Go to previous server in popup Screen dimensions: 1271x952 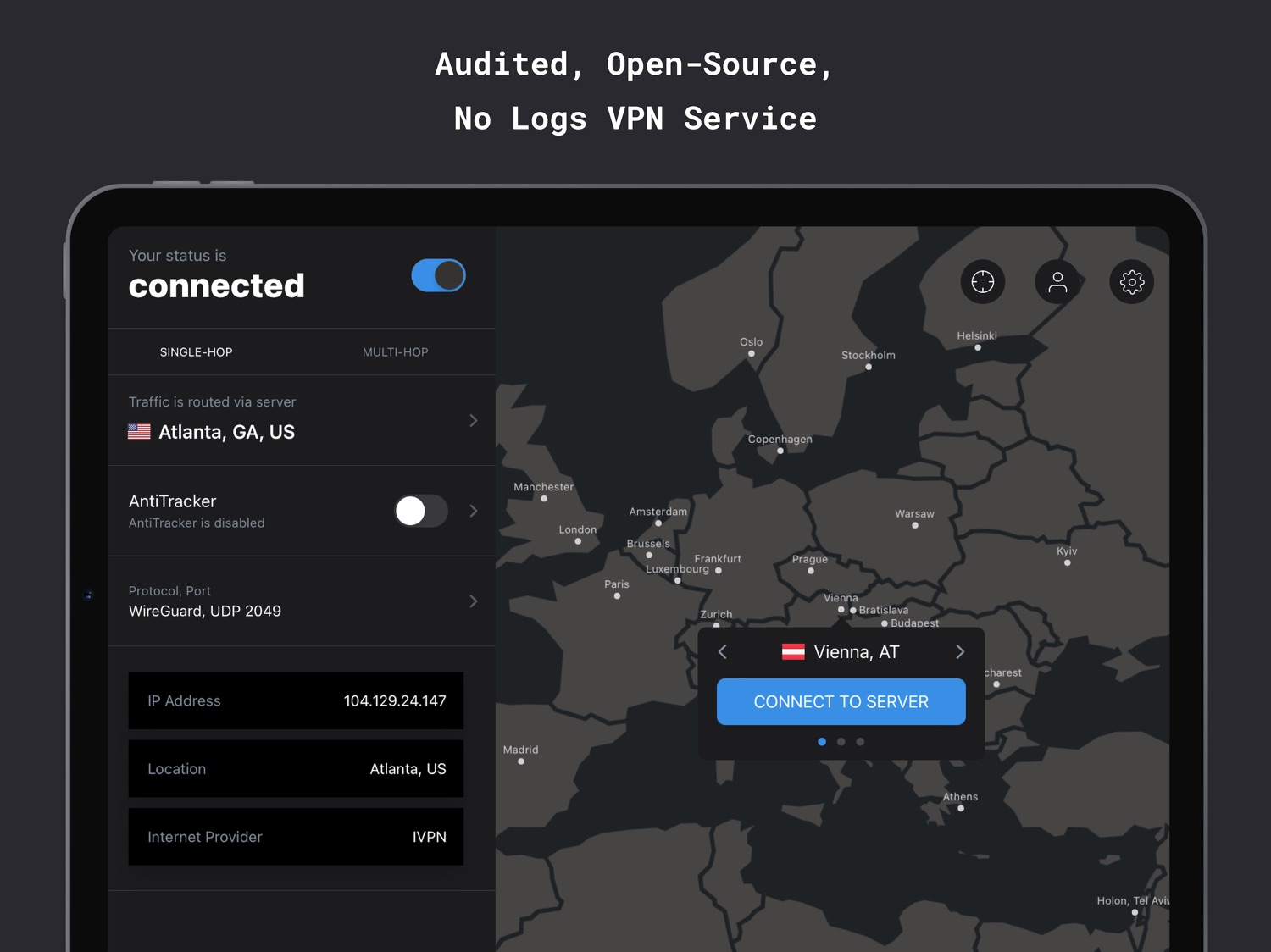click(x=723, y=651)
